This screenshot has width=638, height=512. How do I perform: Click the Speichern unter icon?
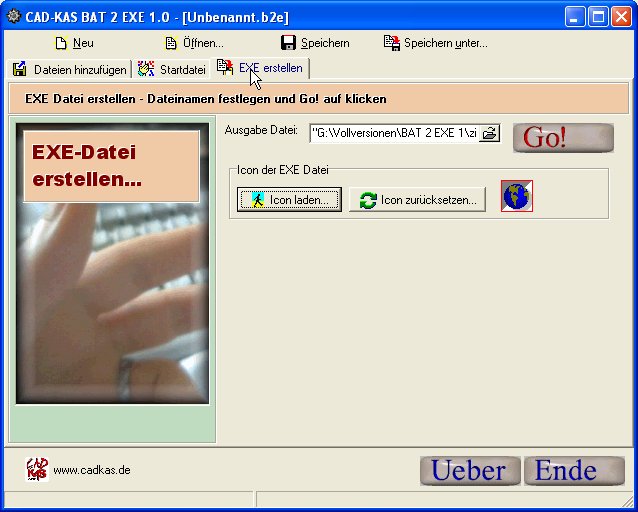point(392,43)
